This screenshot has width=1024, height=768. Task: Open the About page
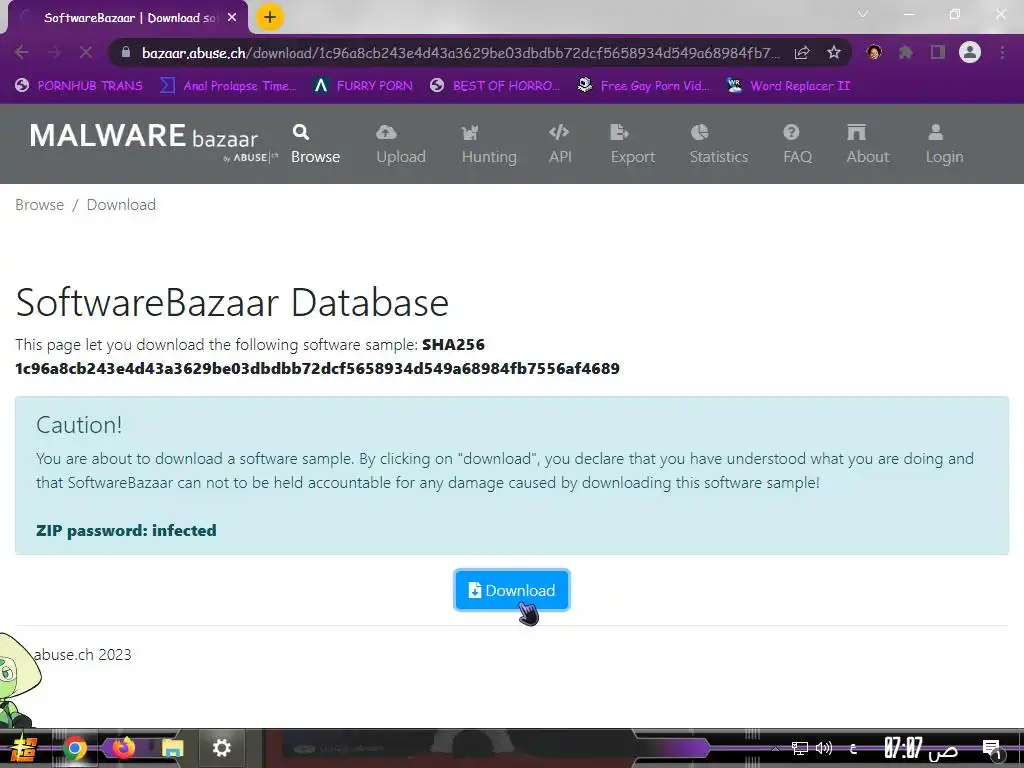point(867,144)
